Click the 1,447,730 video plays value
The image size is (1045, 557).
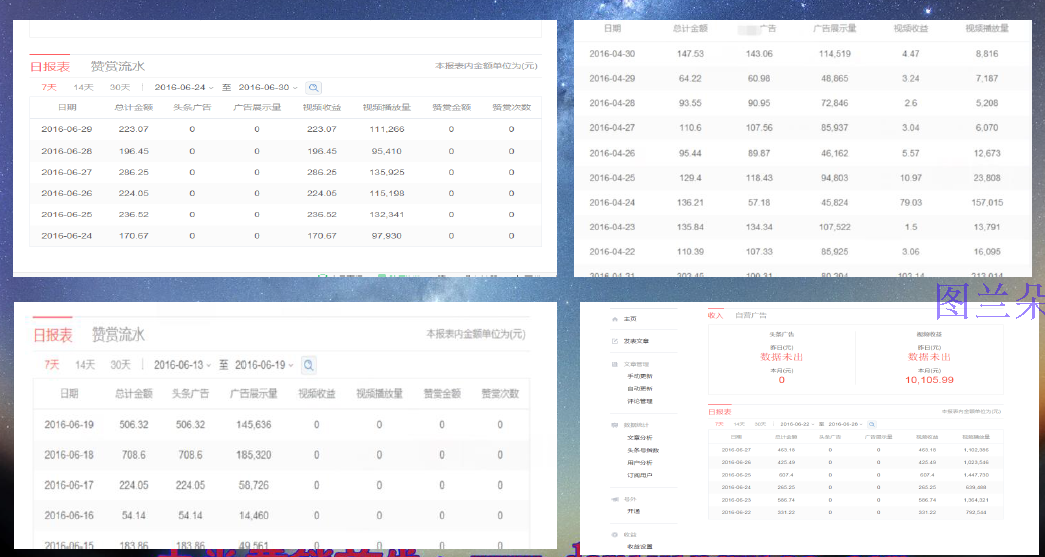pyautogui.click(x=976, y=475)
